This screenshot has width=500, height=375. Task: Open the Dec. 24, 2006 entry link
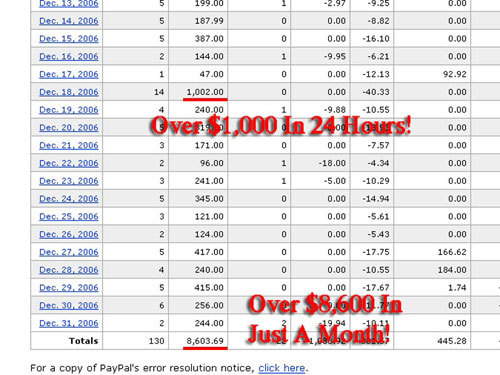tap(69, 199)
